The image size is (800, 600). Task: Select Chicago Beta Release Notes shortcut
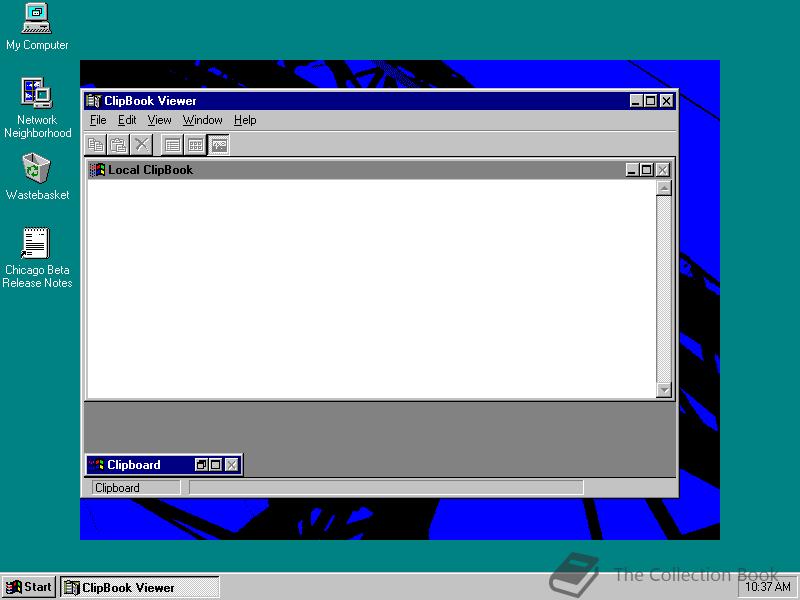37,258
